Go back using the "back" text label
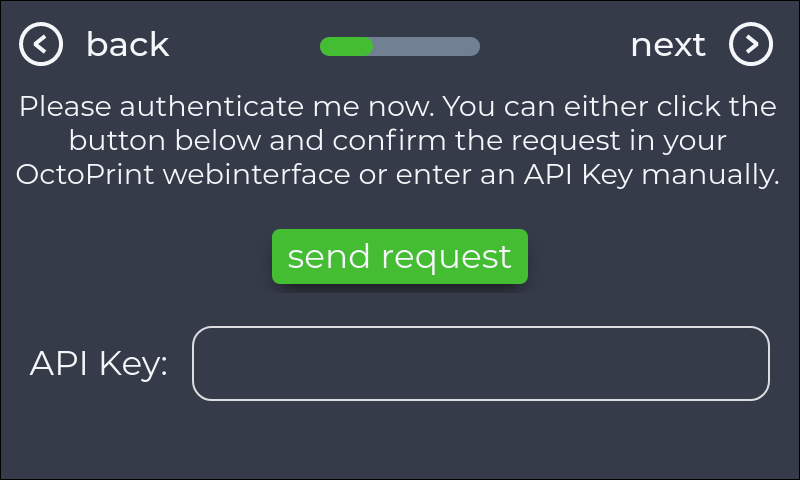The height and width of the screenshot is (480, 800). (127, 45)
